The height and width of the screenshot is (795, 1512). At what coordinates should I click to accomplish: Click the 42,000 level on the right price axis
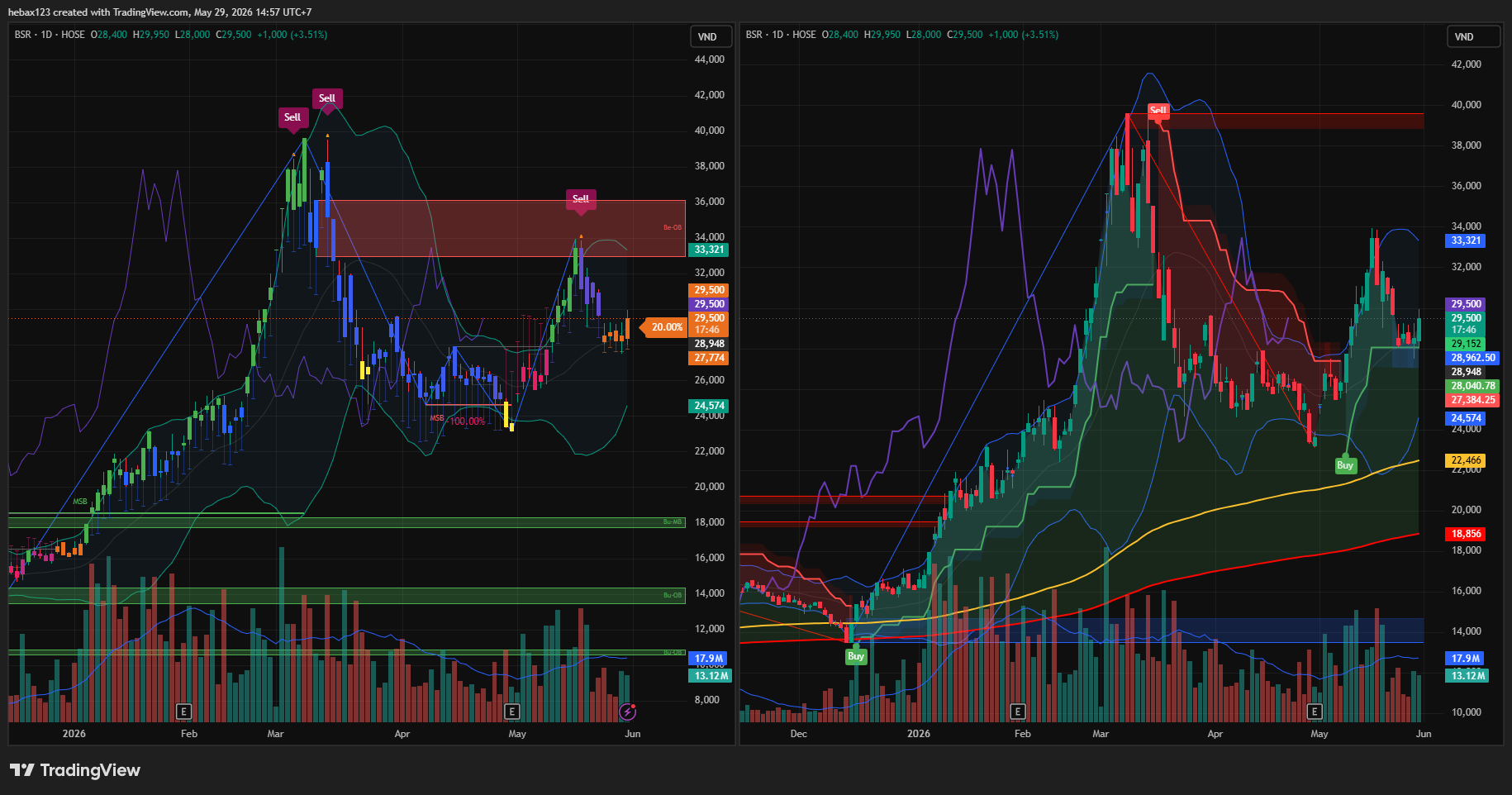pyautogui.click(x=1466, y=64)
